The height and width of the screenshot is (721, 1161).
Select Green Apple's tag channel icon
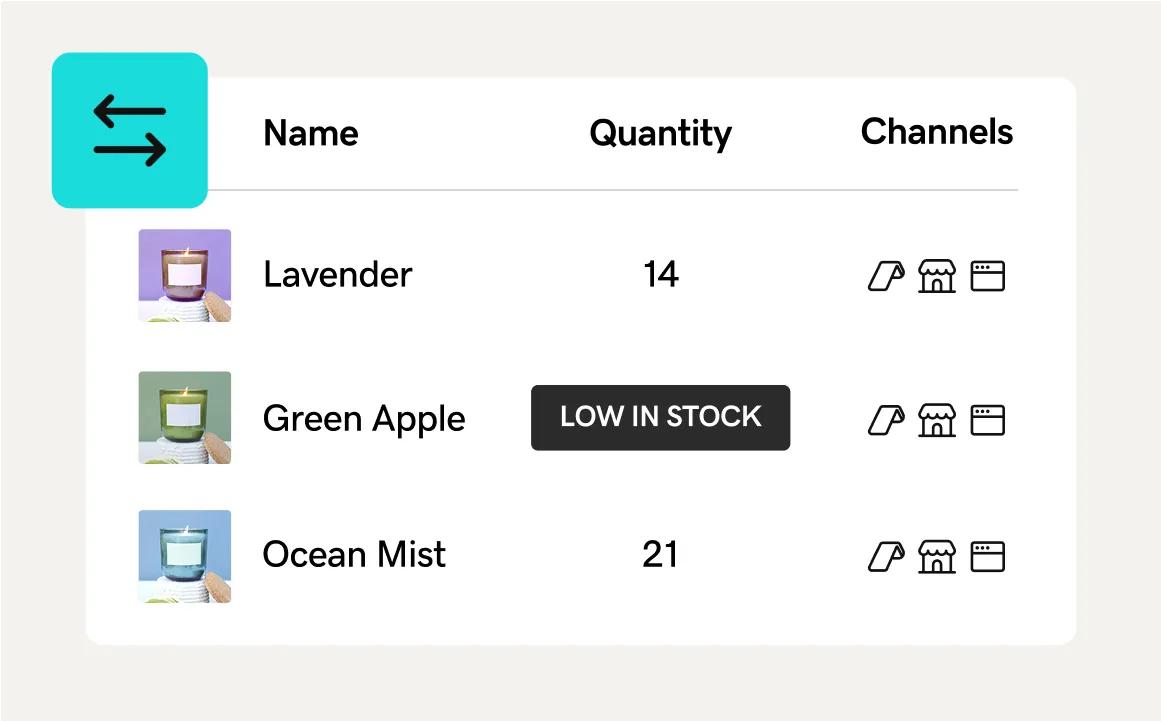click(885, 420)
